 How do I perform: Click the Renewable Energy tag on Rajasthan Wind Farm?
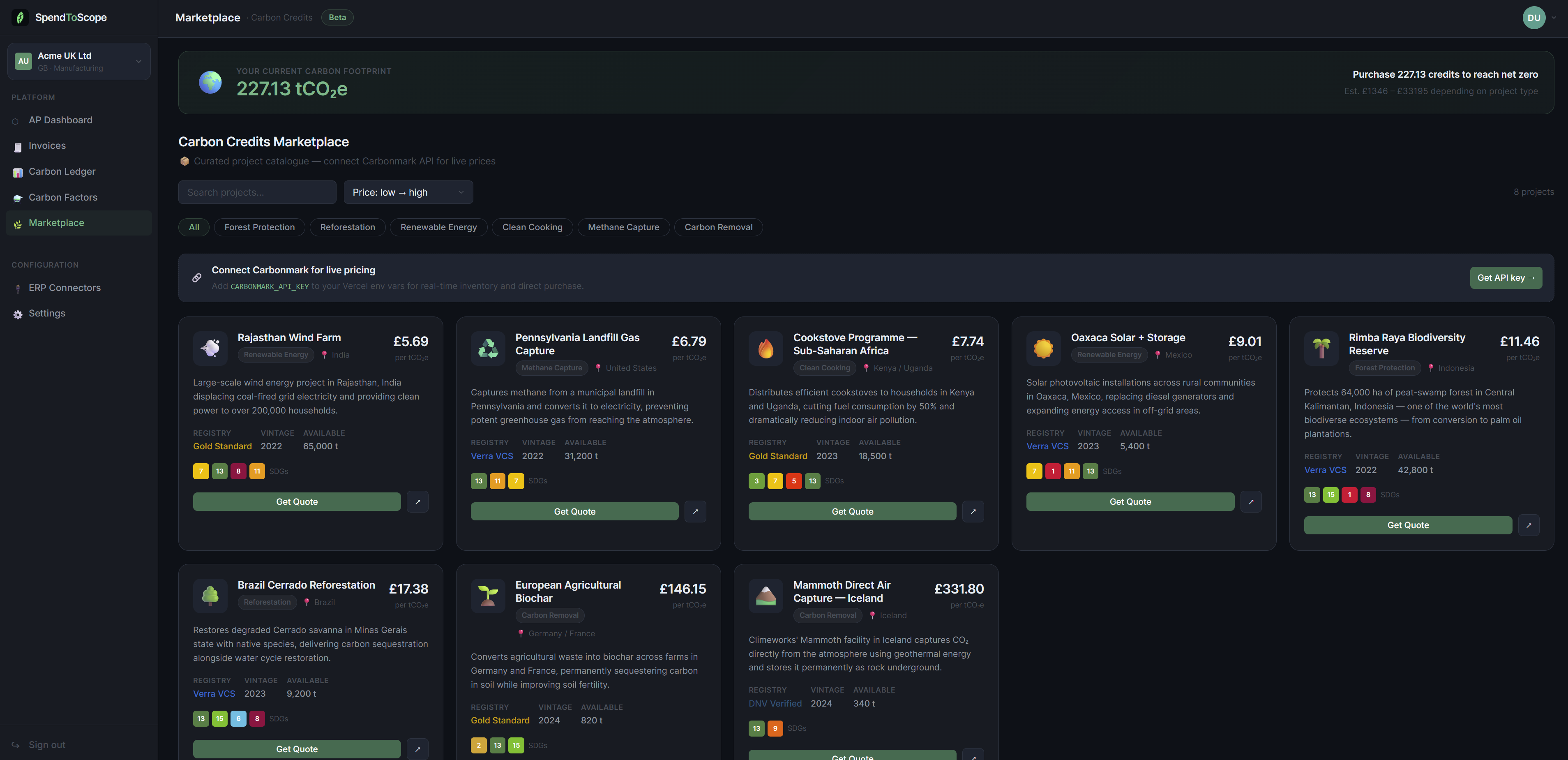click(276, 355)
